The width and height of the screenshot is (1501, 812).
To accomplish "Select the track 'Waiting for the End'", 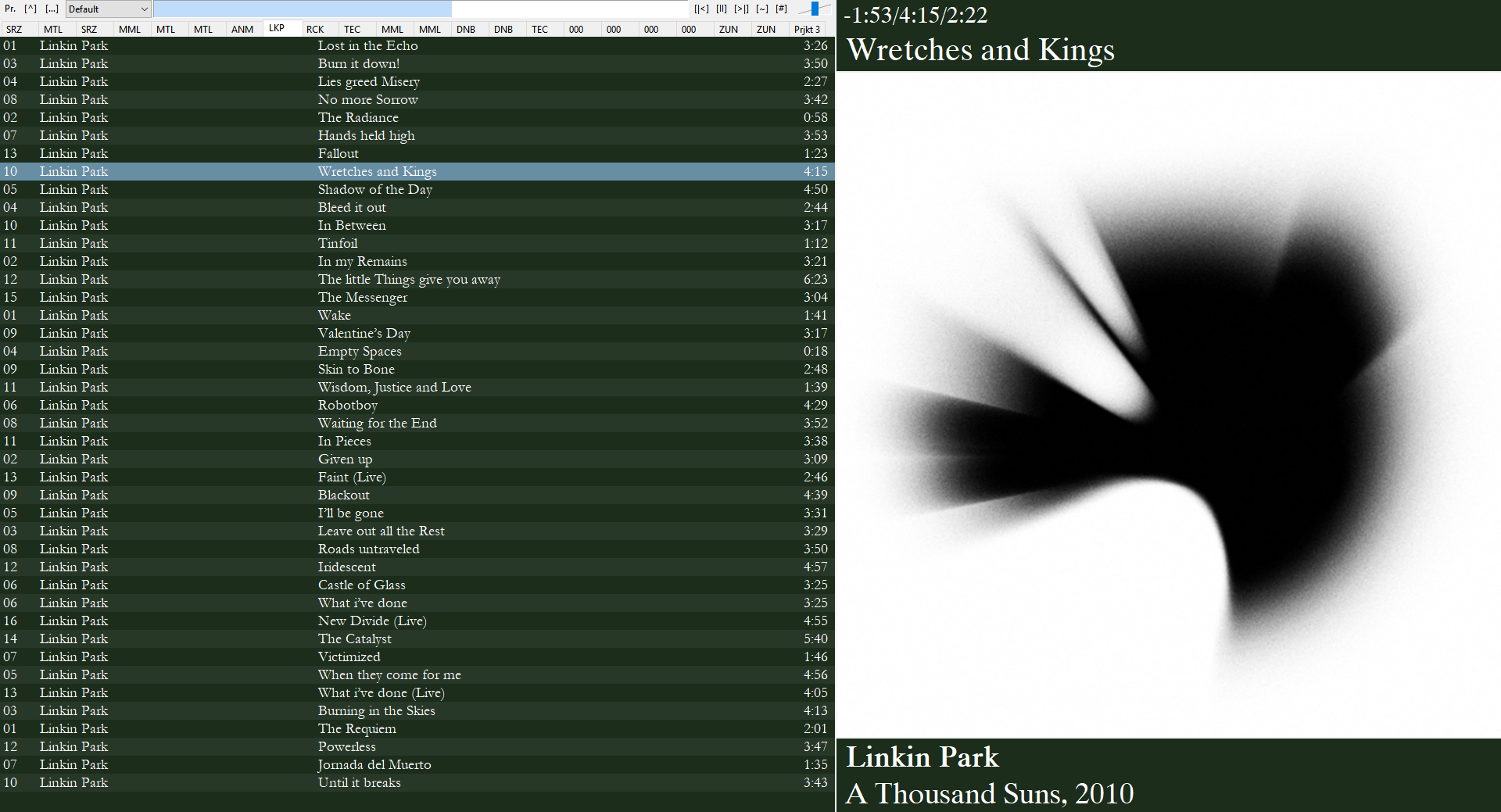I will (417, 423).
